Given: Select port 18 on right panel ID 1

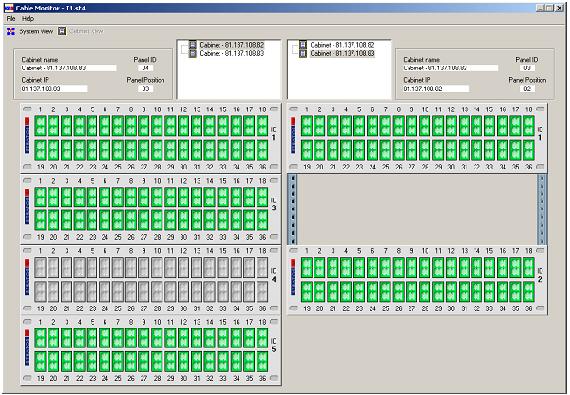Looking at the screenshot, I should (529, 126).
